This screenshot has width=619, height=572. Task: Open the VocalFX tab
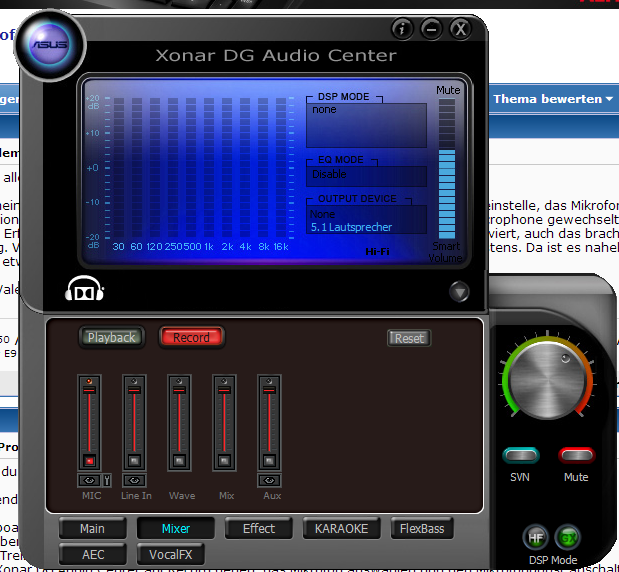pyautogui.click(x=171, y=554)
